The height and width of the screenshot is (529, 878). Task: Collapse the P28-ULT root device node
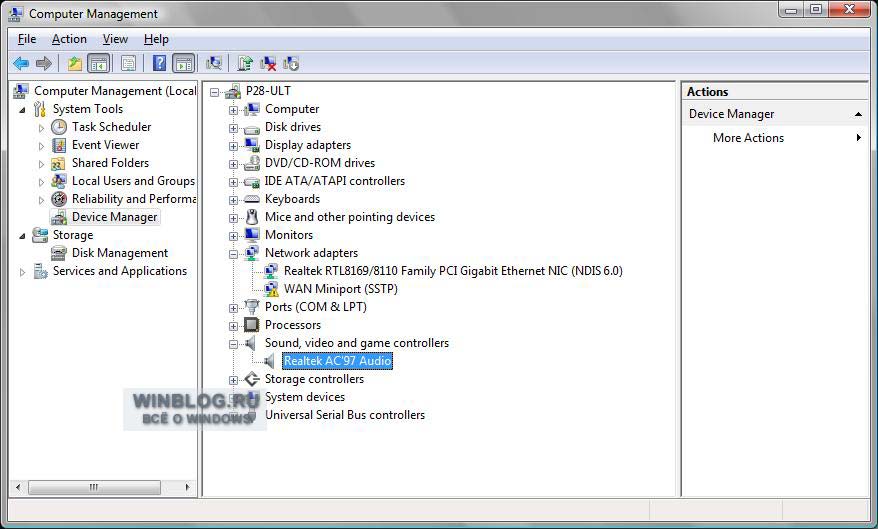click(214, 92)
